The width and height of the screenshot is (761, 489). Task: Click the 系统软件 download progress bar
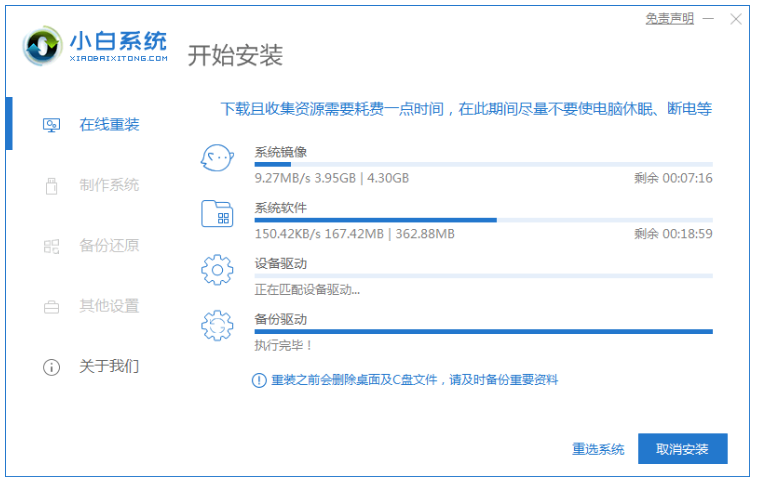coord(483,219)
